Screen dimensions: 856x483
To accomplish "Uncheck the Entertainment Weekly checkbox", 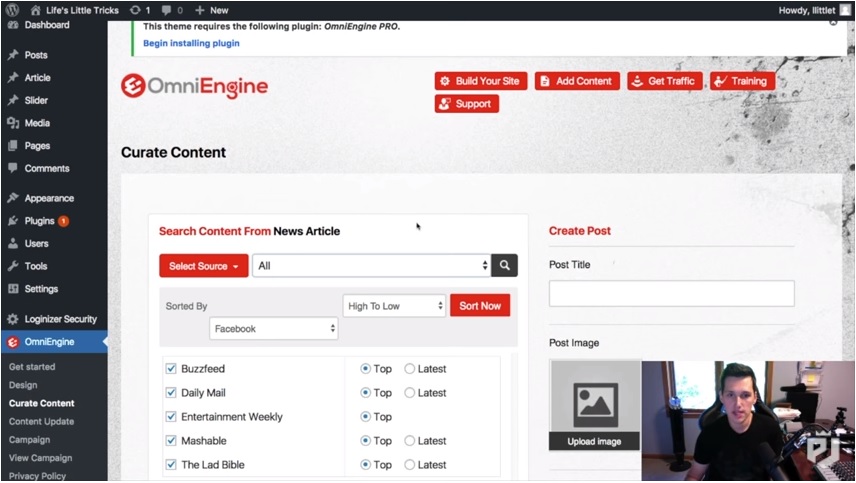I will pyautogui.click(x=171, y=416).
